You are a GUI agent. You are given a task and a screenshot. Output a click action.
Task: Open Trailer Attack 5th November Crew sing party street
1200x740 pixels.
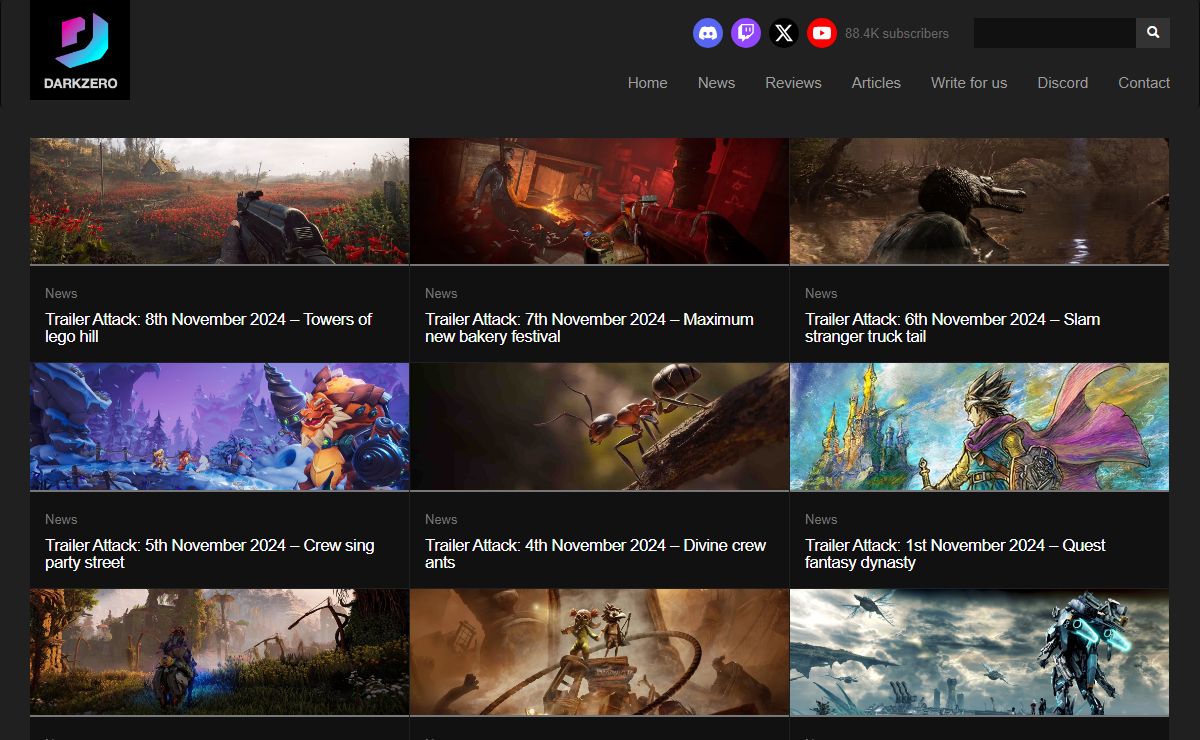pos(210,554)
